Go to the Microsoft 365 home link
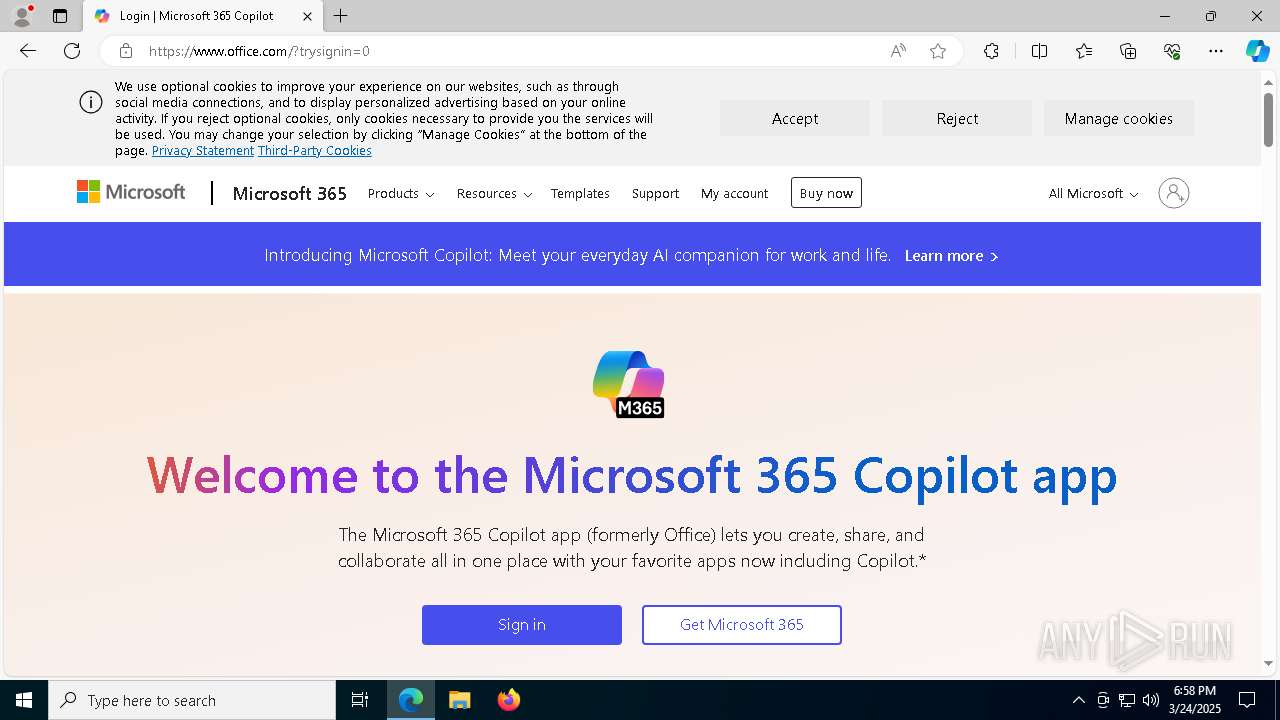This screenshot has height=720, width=1280. [x=289, y=193]
